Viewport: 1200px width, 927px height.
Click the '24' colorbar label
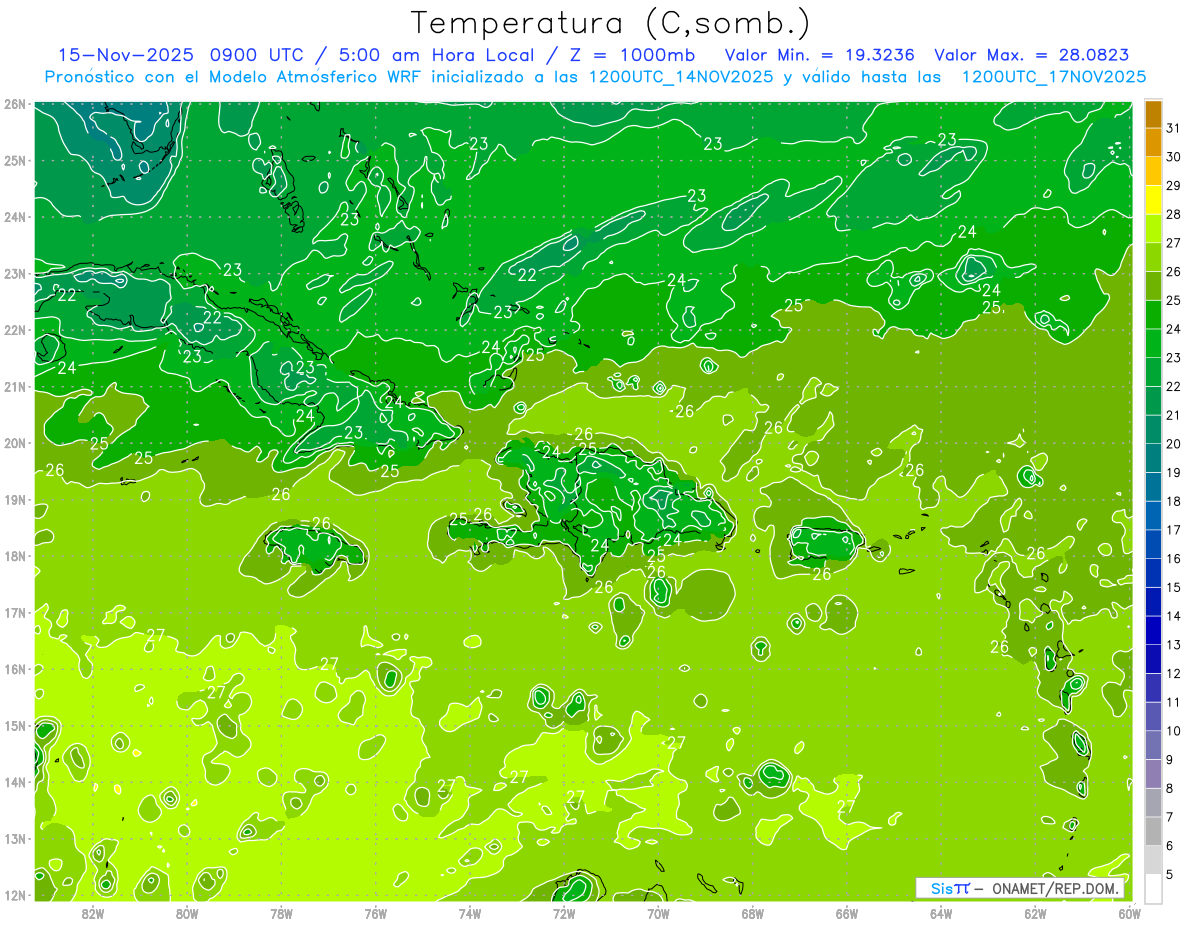[1173, 329]
